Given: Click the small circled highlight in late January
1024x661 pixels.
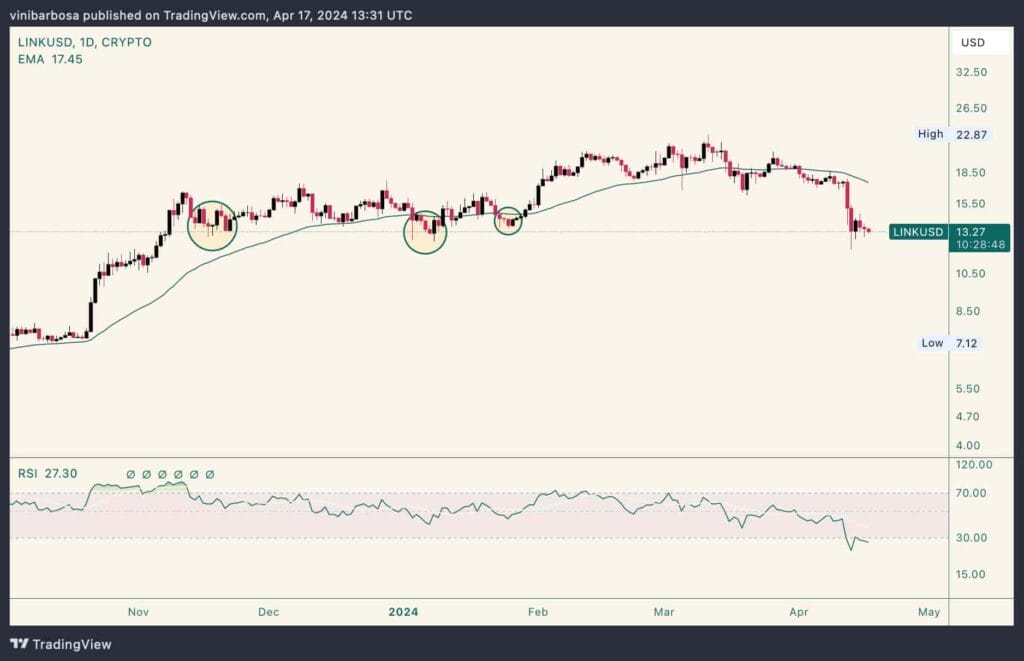Looking at the screenshot, I should [509, 220].
